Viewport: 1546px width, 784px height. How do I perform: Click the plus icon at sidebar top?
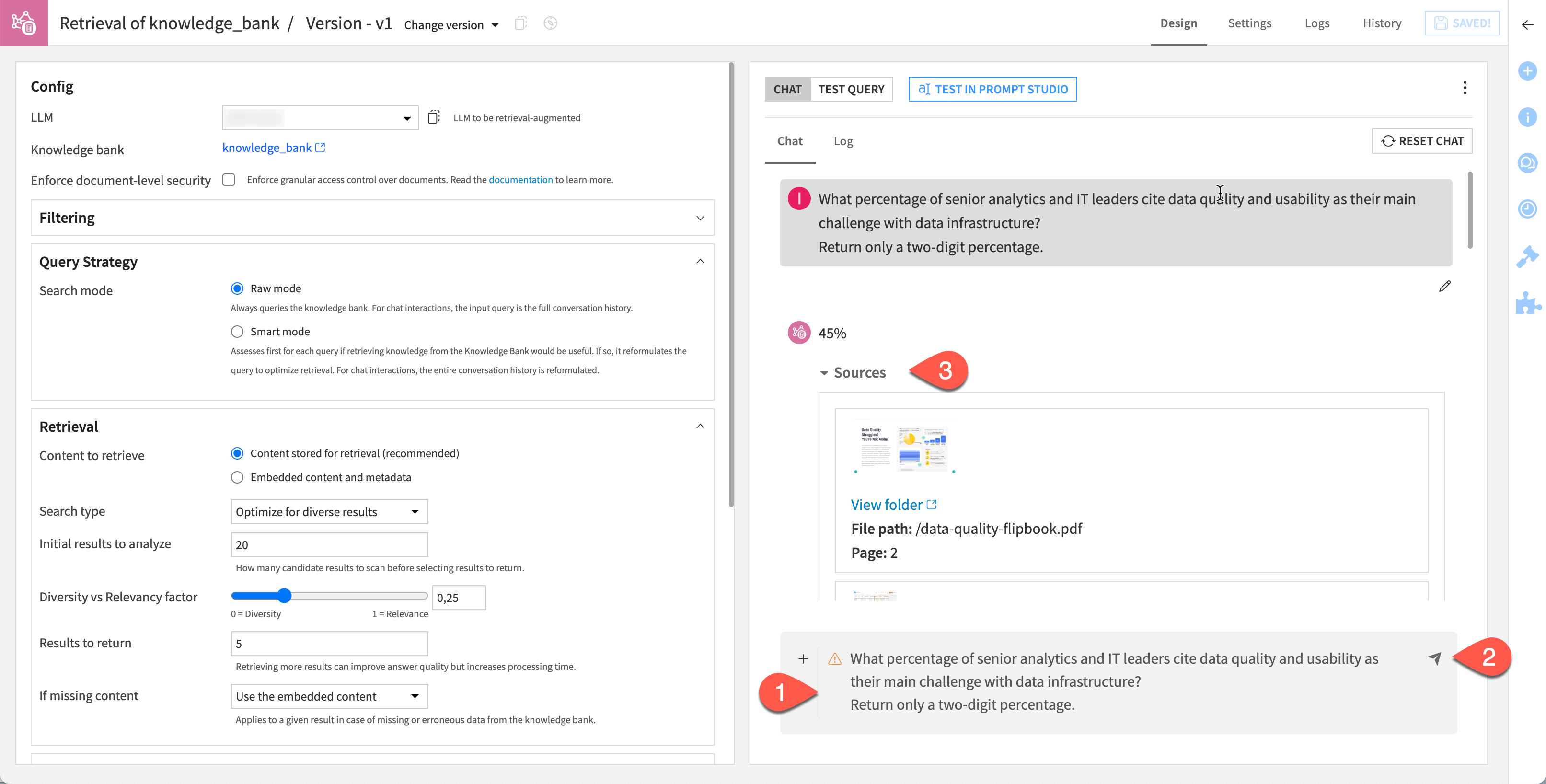point(1527,71)
